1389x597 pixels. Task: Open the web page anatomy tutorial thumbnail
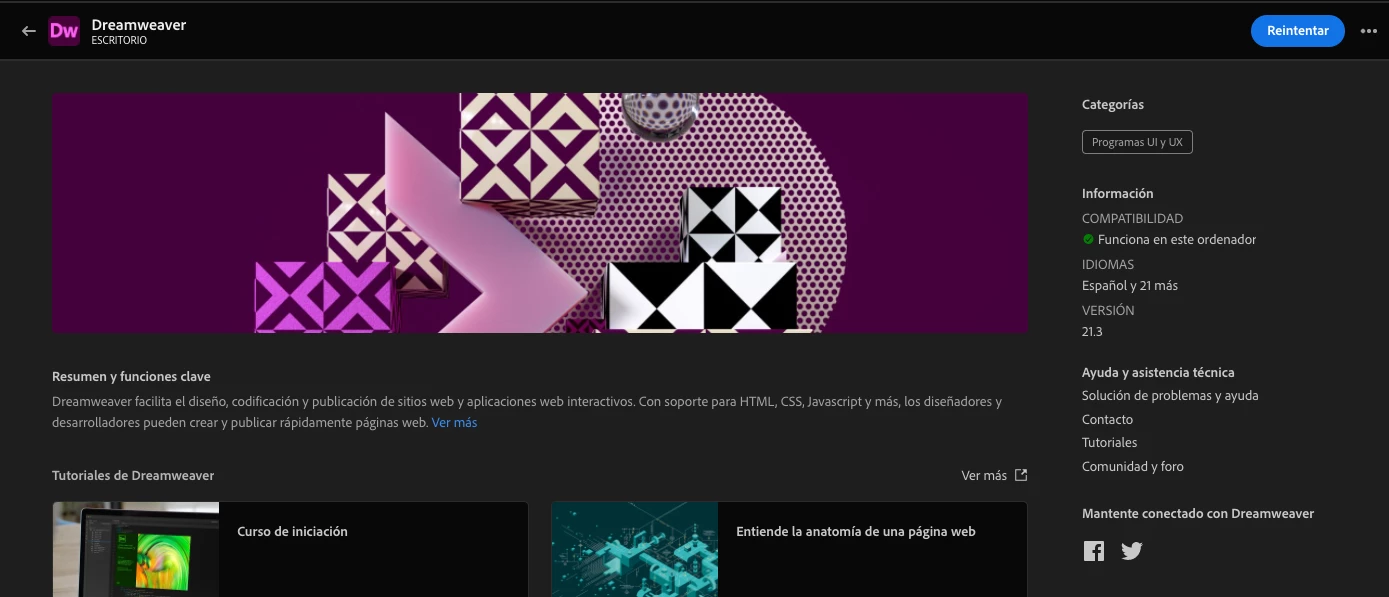pyautogui.click(x=635, y=549)
